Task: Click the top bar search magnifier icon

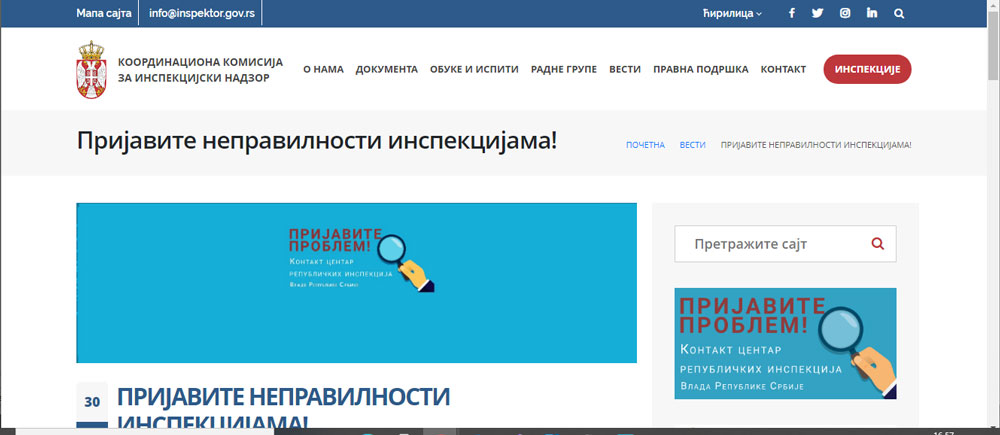Action: pos(899,14)
